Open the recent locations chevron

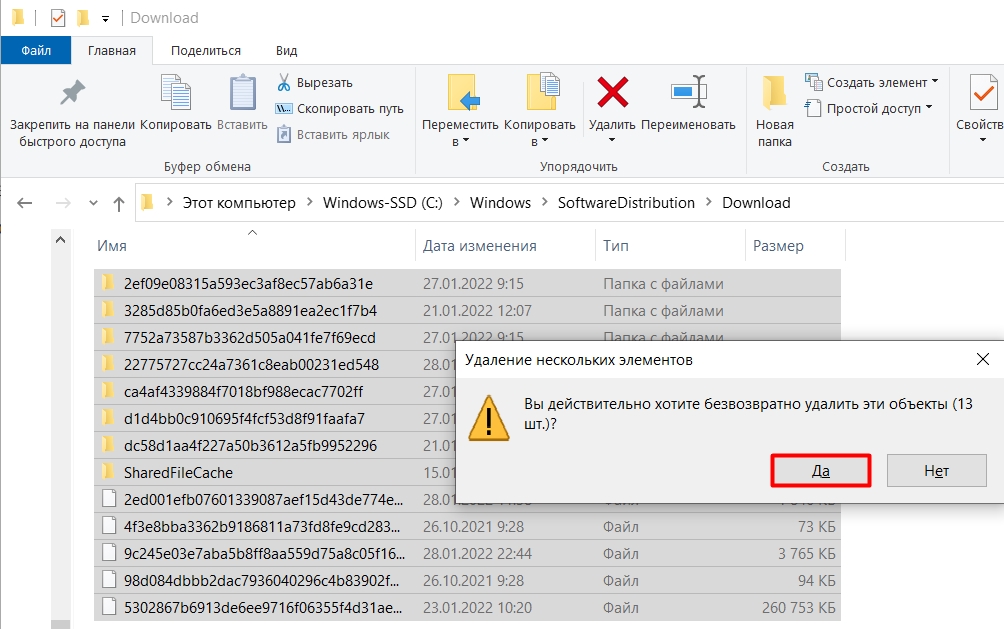pos(93,203)
